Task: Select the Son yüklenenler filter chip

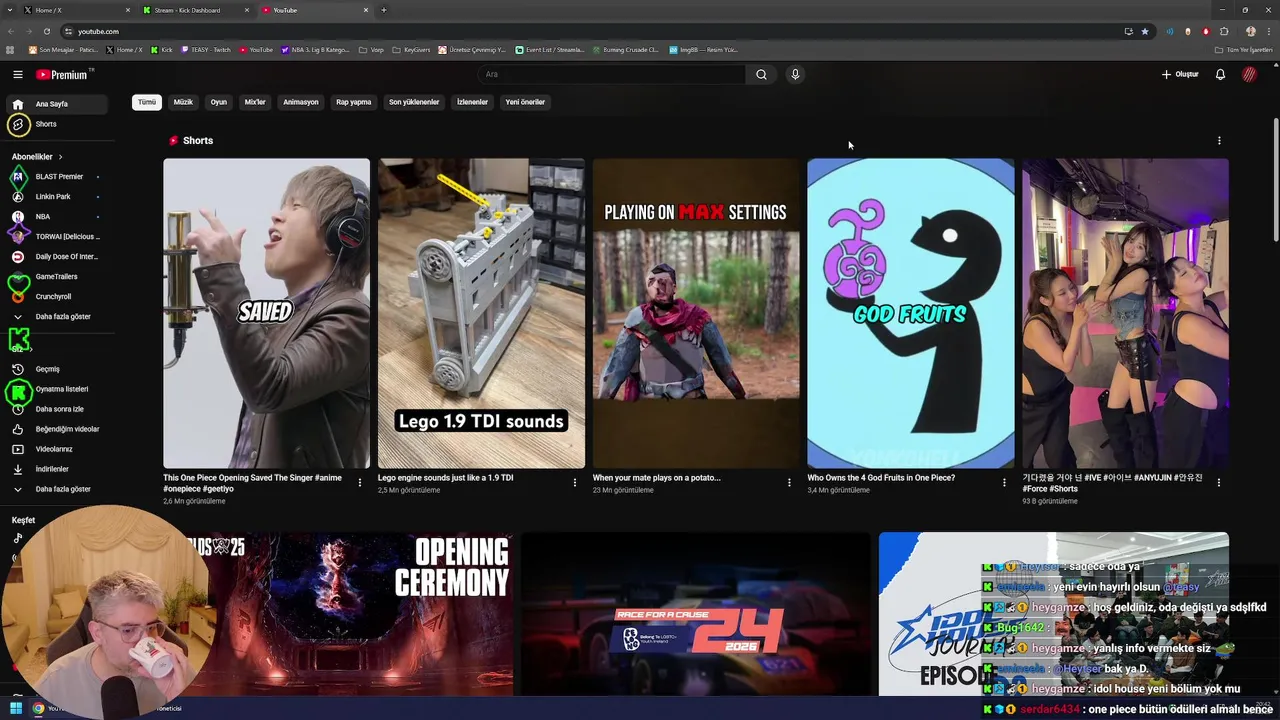Action: [414, 102]
